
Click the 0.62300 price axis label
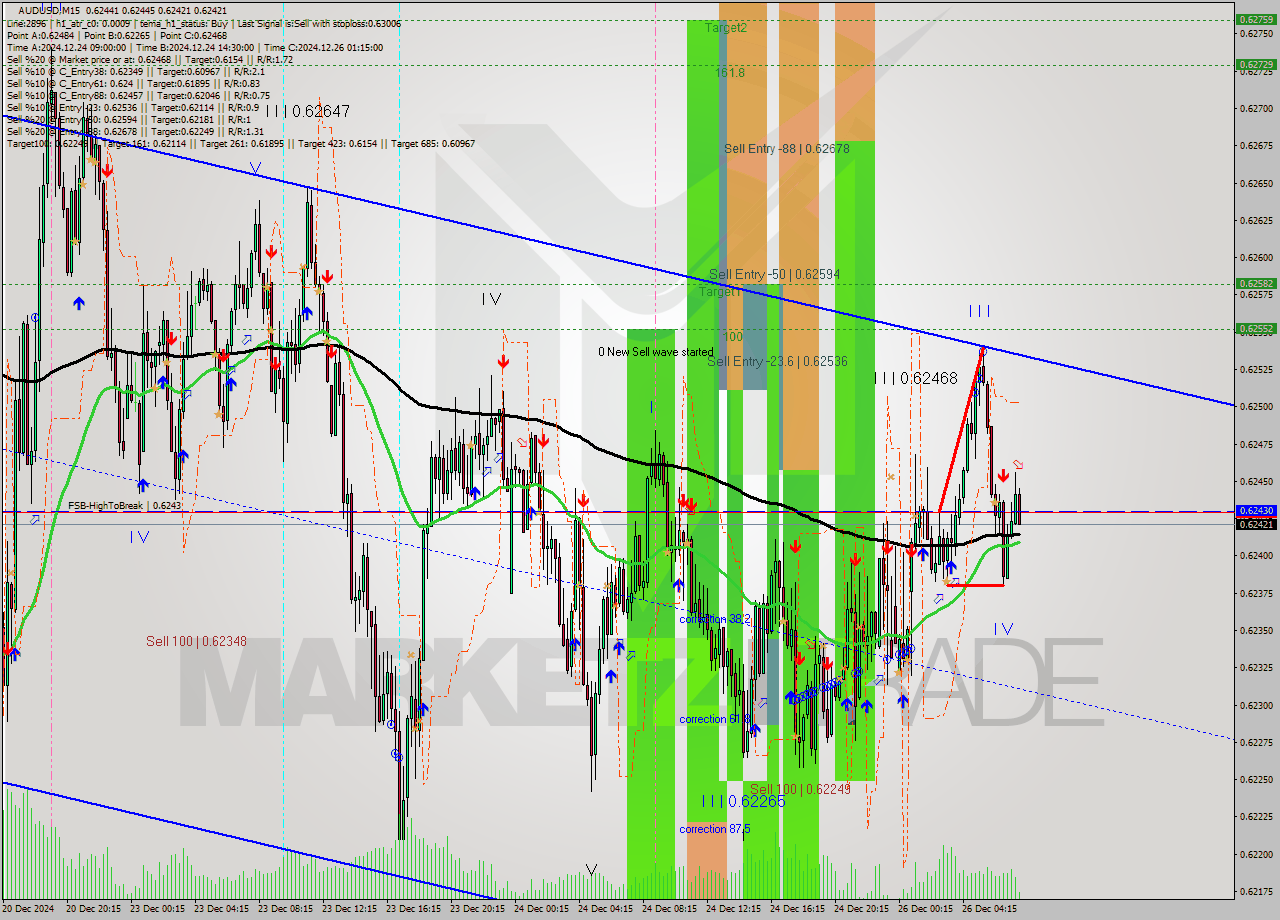[1255, 705]
